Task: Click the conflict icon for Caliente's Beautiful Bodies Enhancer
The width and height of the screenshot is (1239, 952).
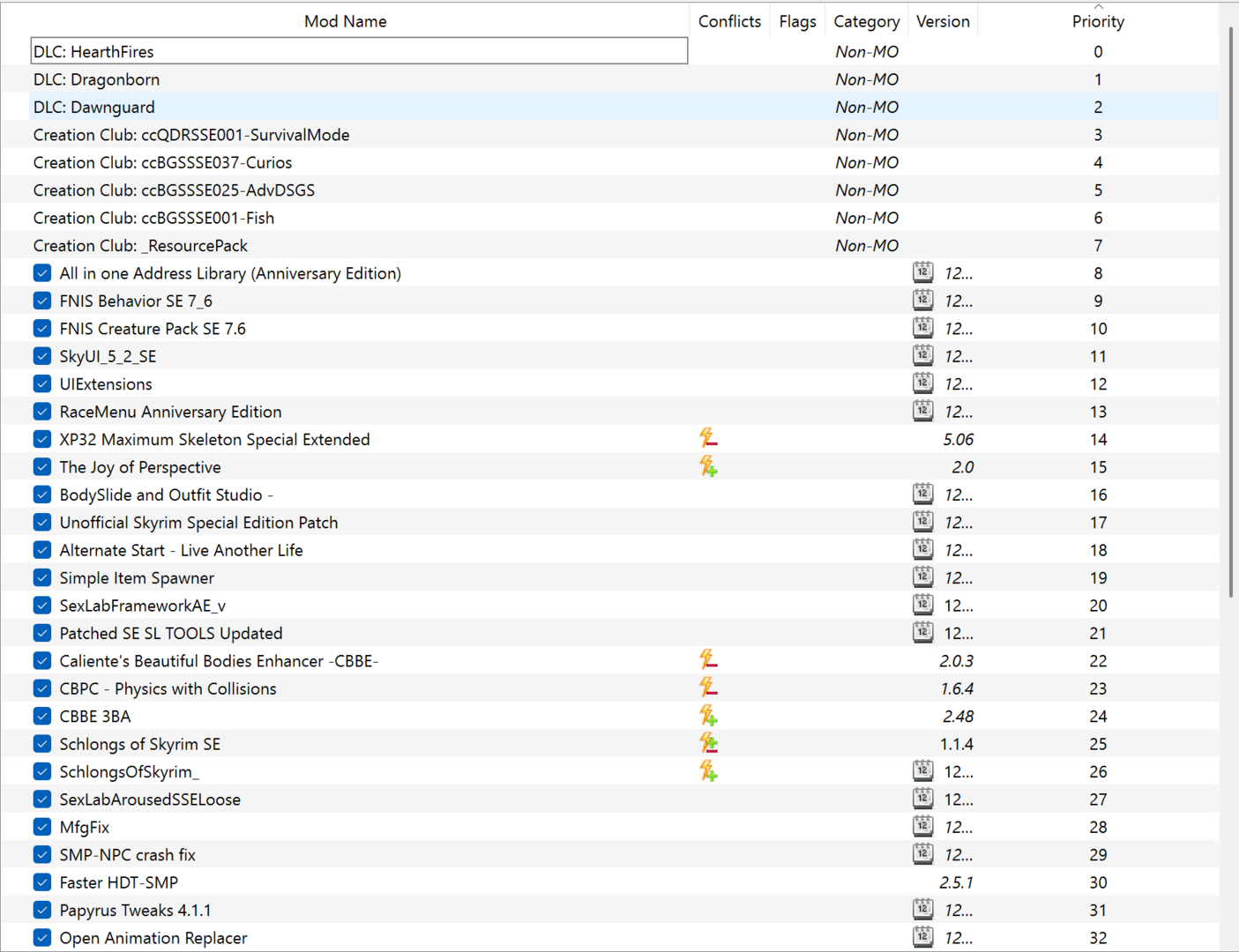Action: [x=708, y=660]
